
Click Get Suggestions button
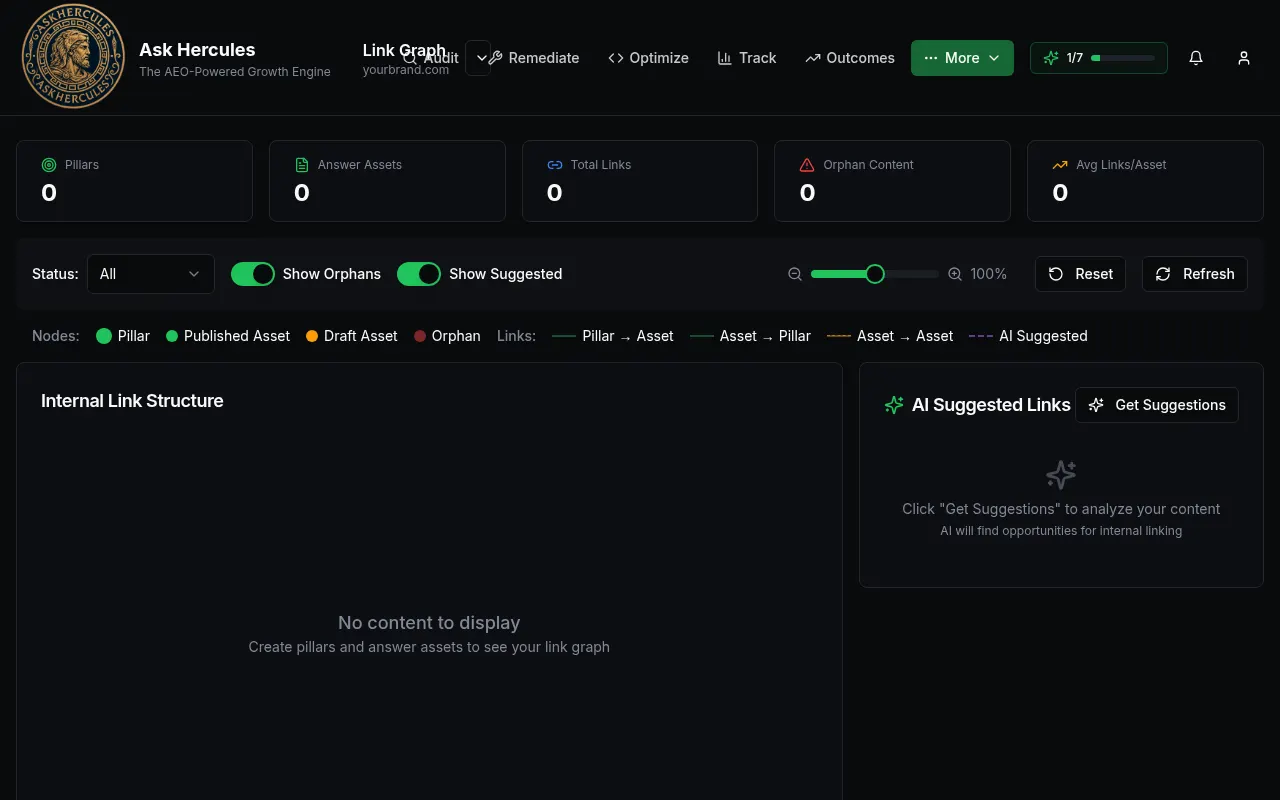tap(1157, 405)
